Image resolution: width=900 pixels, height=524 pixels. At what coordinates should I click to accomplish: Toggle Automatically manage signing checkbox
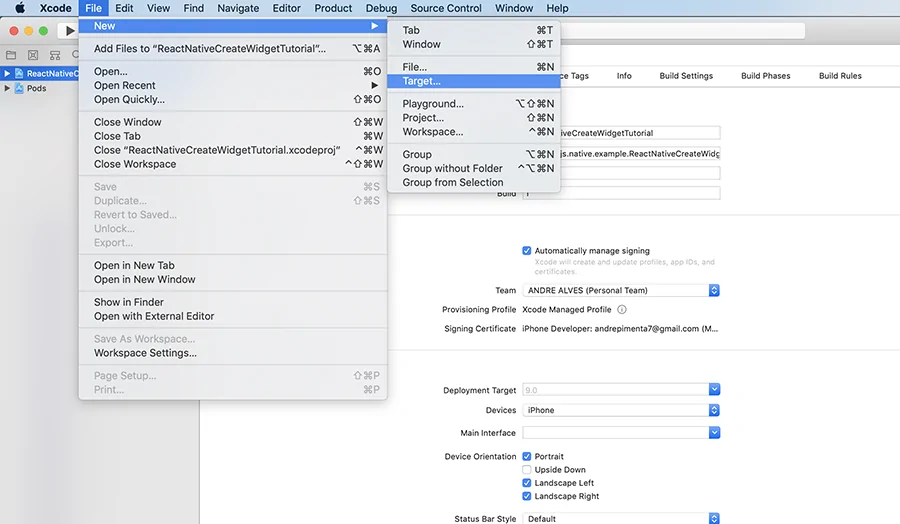pyautogui.click(x=526, y=250)
